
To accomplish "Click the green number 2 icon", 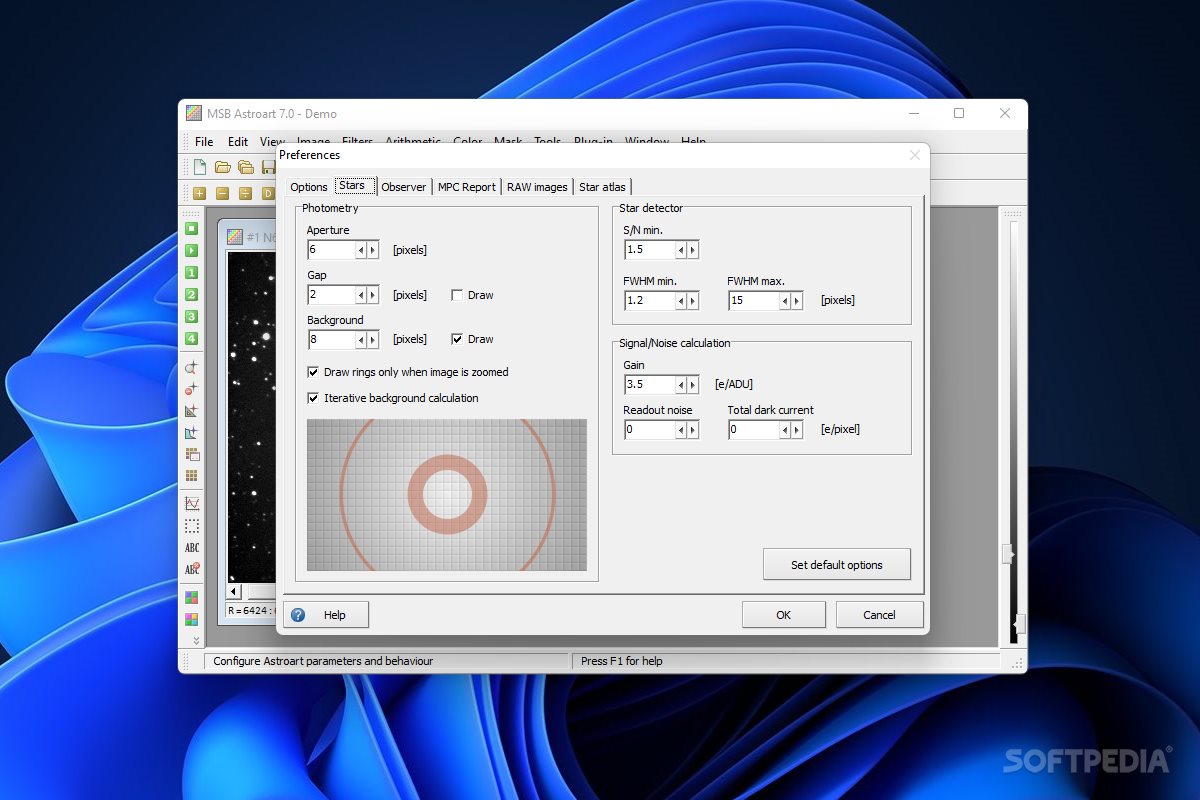I will (x=191, y=295).
